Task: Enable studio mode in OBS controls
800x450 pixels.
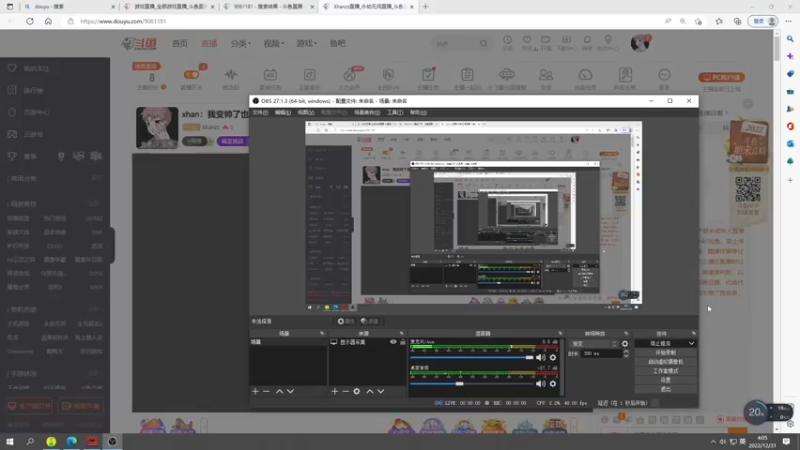Action: 665,371
